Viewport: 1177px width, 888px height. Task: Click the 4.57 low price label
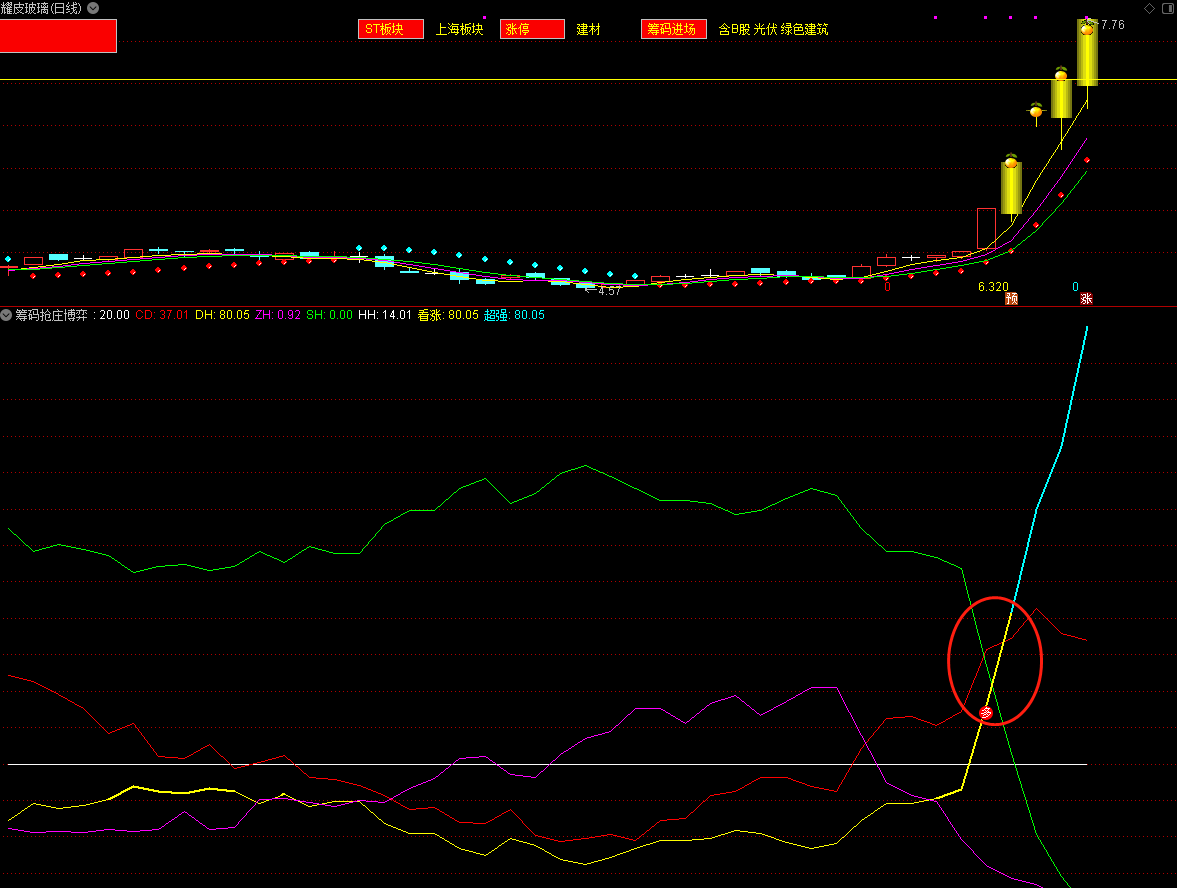610,291
